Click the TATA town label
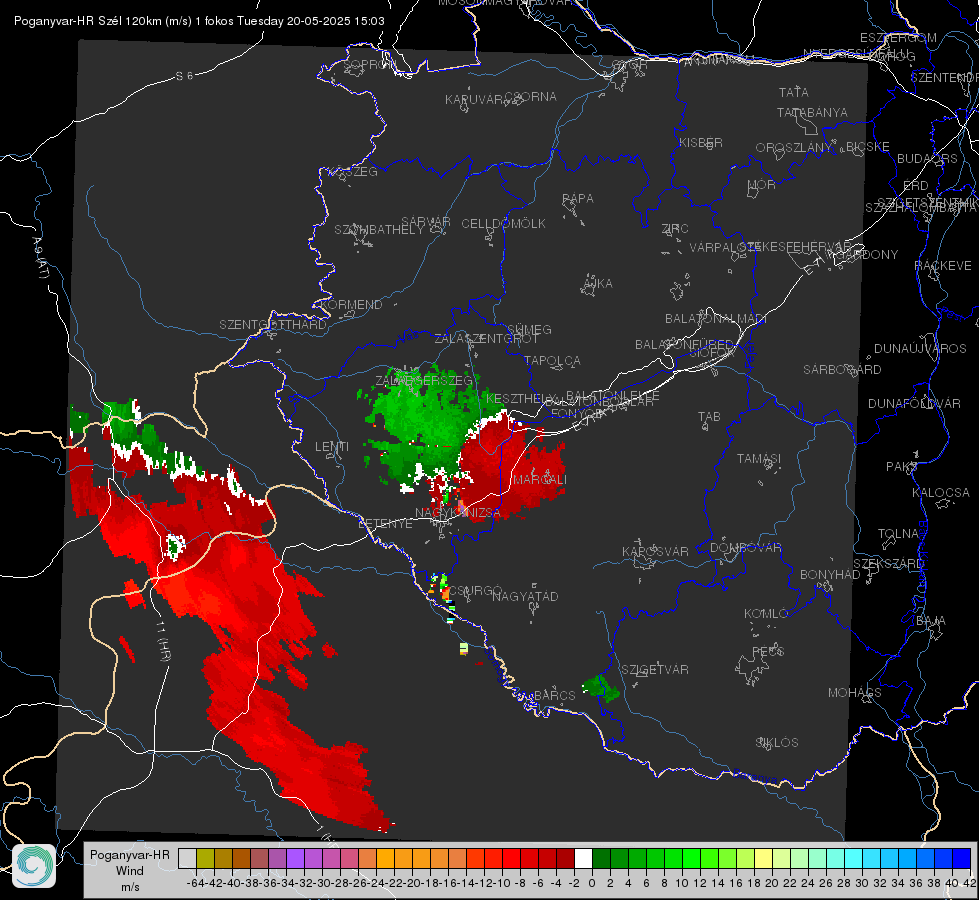Screen dimensions: 979x900 coord(794,92)
